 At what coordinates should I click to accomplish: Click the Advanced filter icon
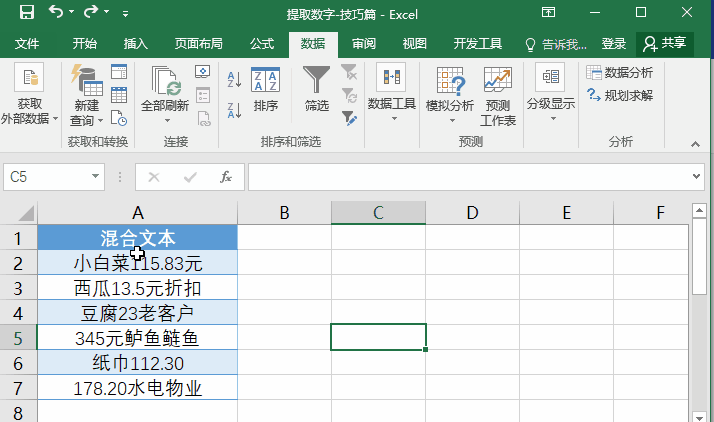coord(349,118)
